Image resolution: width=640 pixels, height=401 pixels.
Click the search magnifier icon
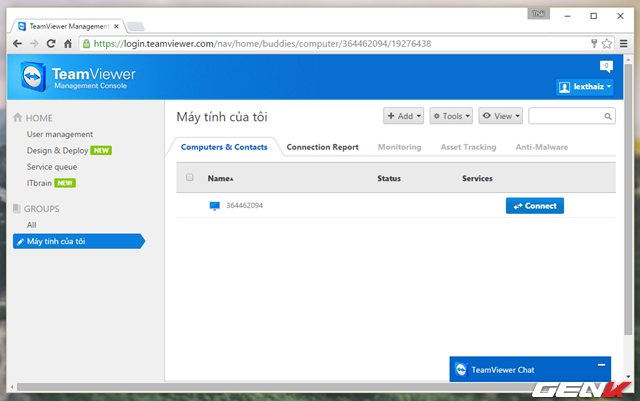[x=607, y=116]
